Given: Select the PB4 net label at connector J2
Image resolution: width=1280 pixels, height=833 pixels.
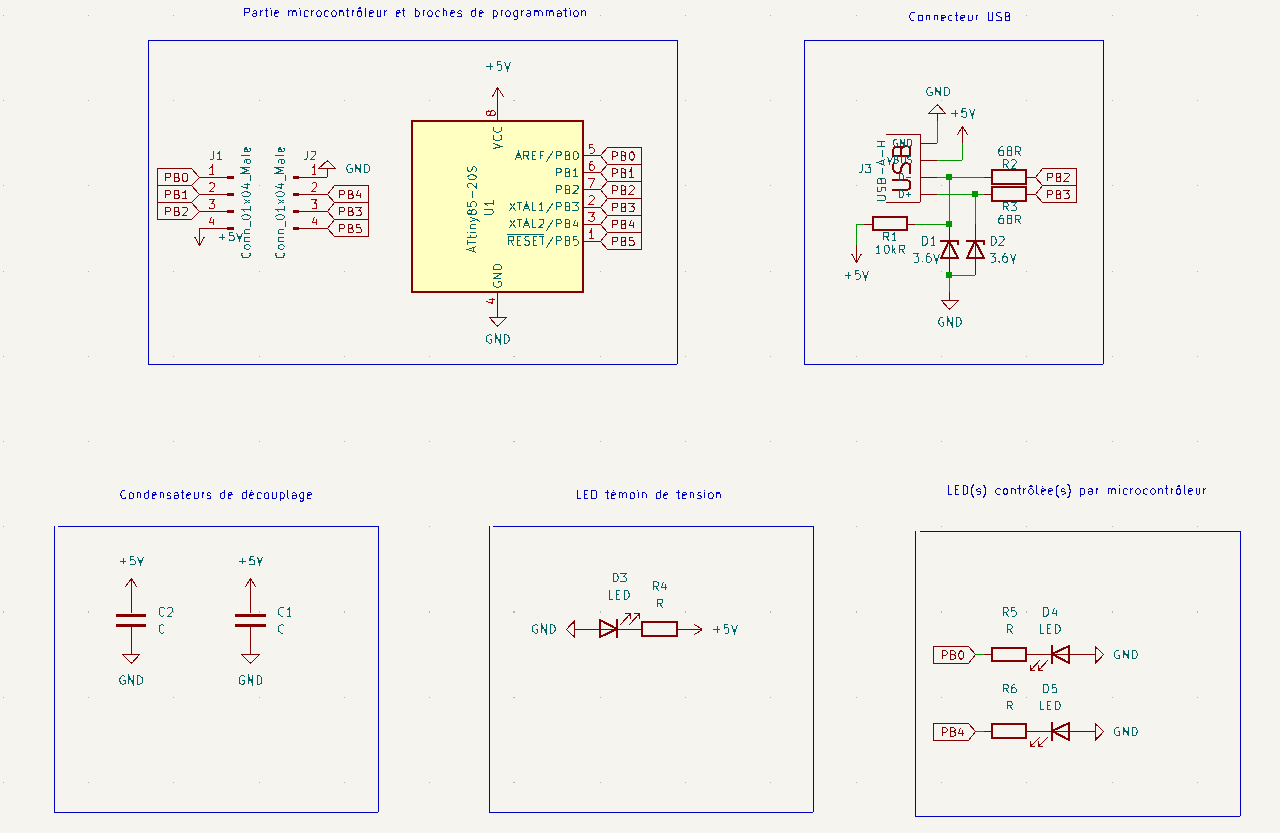Looking at the screenshot, I should coord(350,194).
